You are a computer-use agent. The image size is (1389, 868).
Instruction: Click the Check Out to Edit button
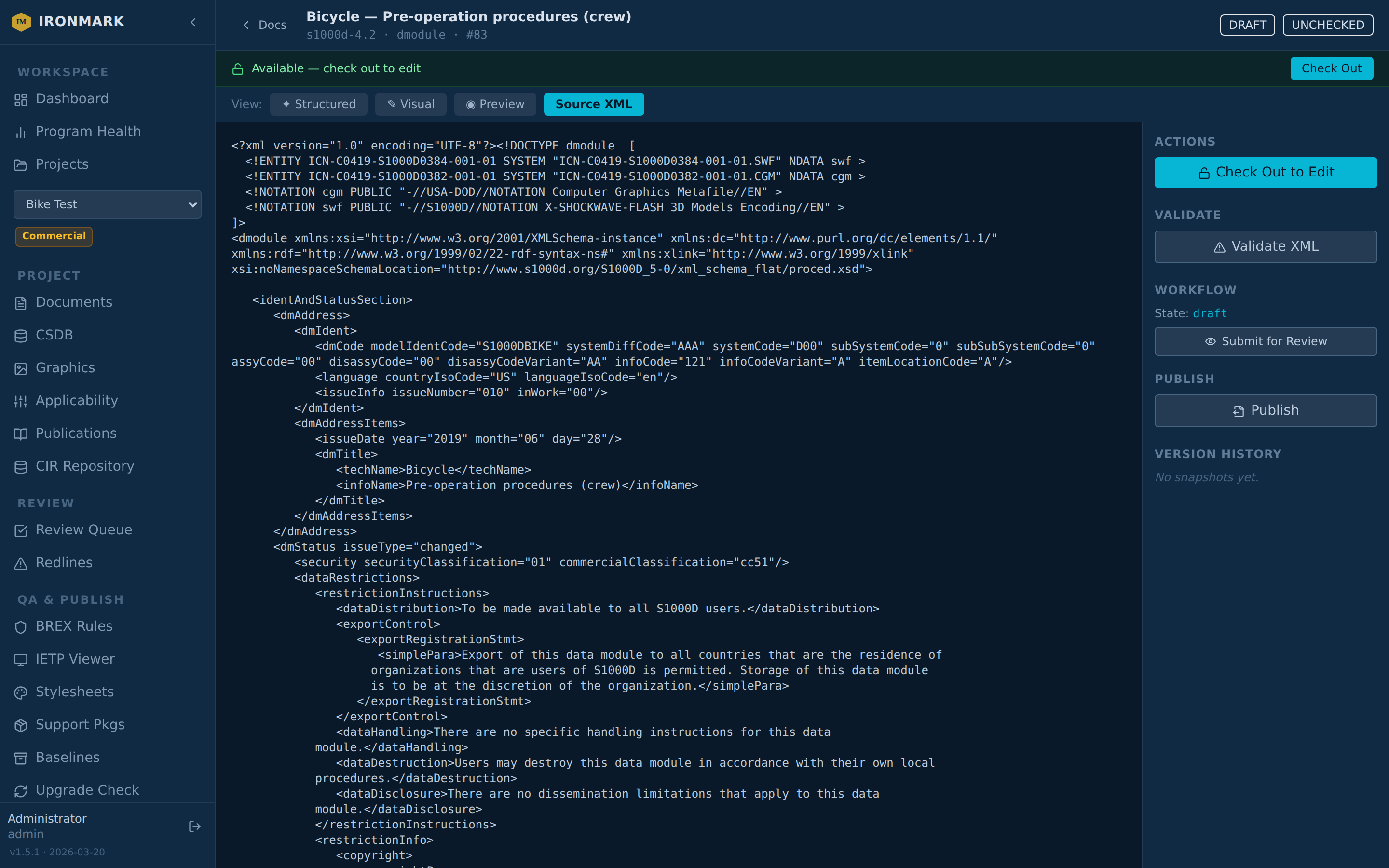click(1265, 172)
